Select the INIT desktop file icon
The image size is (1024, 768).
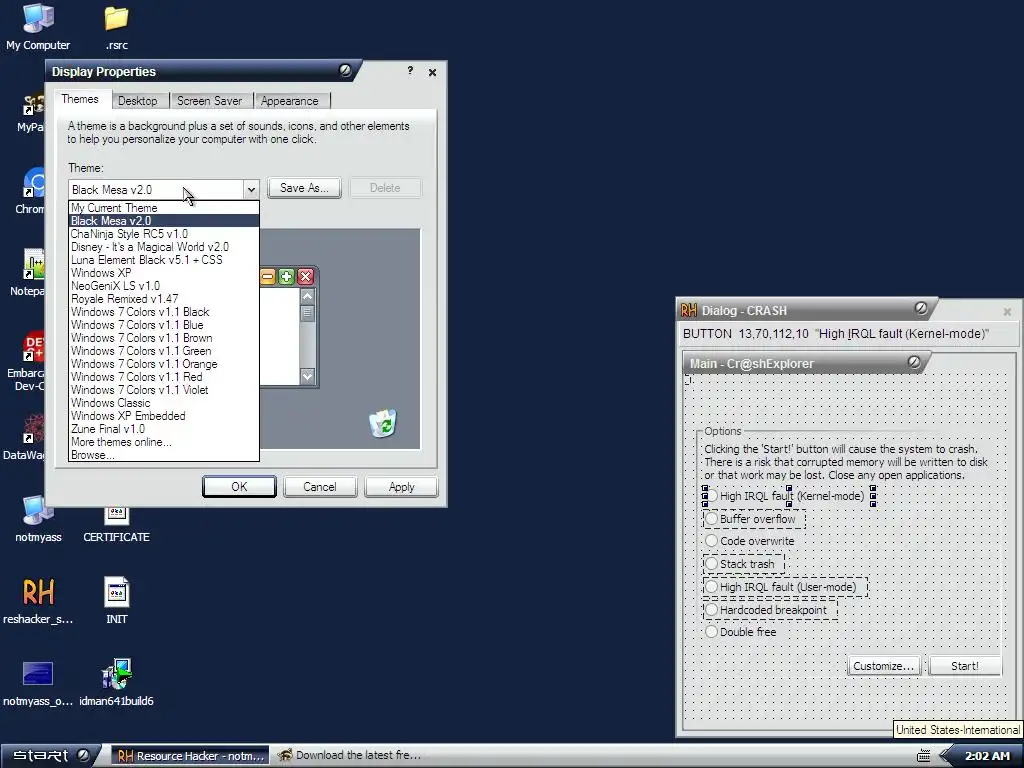point(116,601)
